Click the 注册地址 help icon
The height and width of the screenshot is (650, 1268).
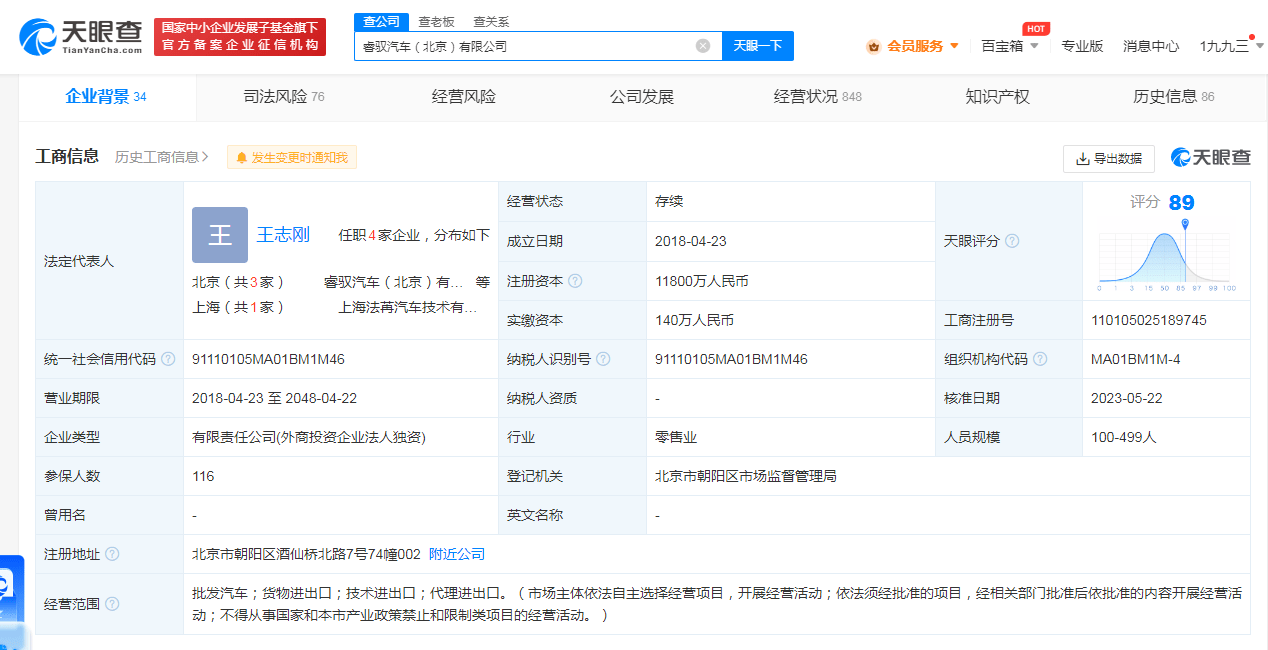click(x=112, y=554)
